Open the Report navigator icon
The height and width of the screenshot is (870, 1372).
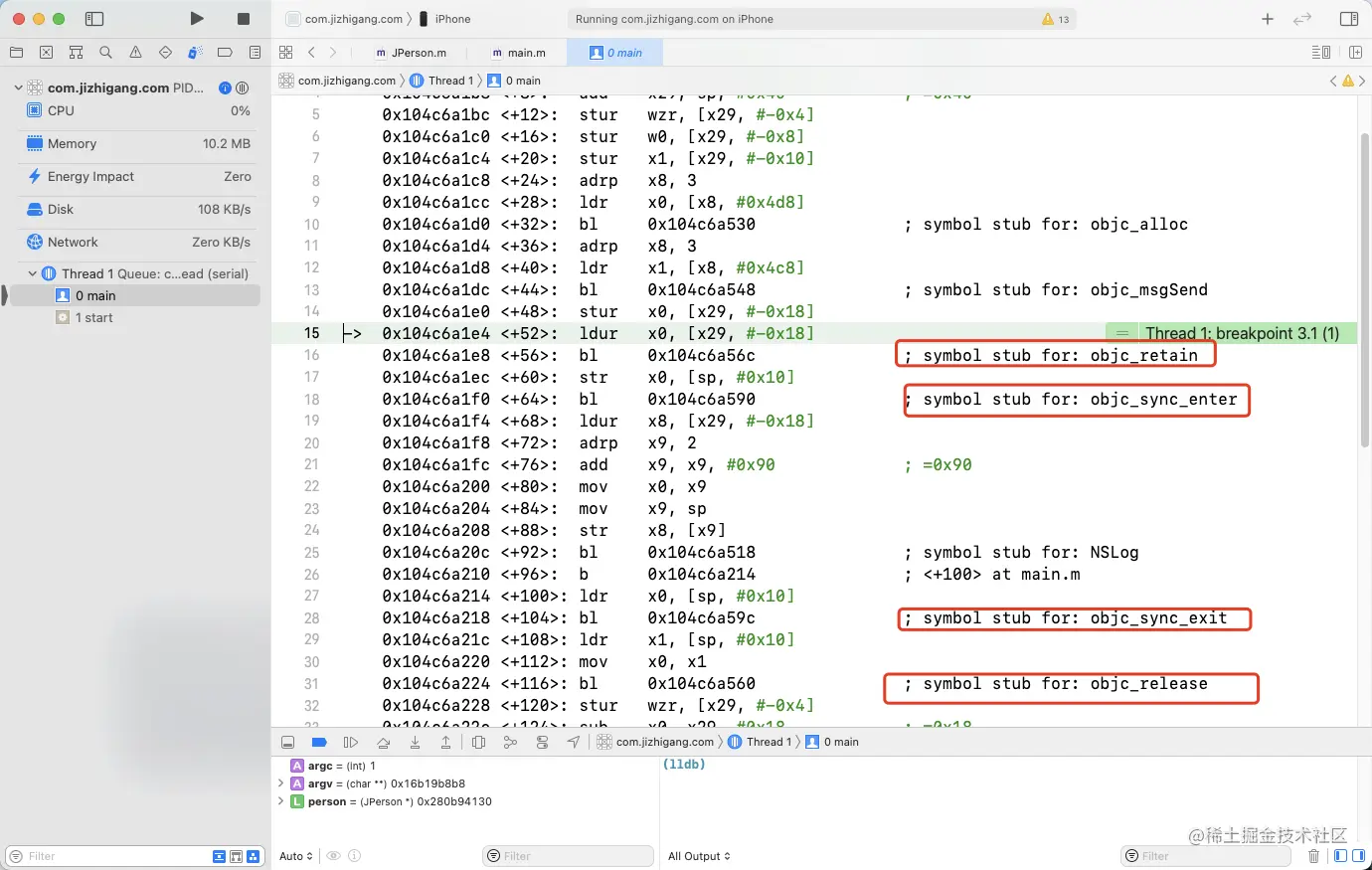coord(255,53)
